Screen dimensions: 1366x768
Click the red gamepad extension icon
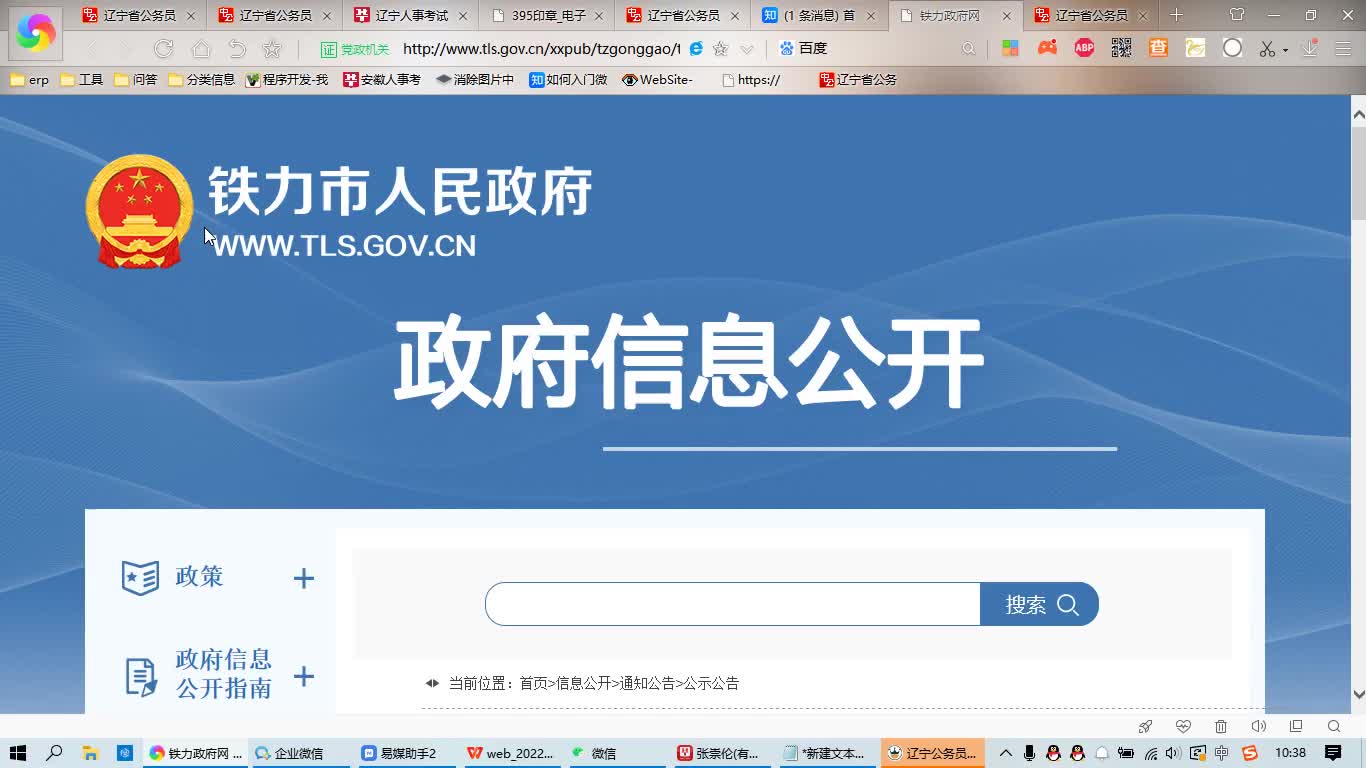pos(1047,48)
